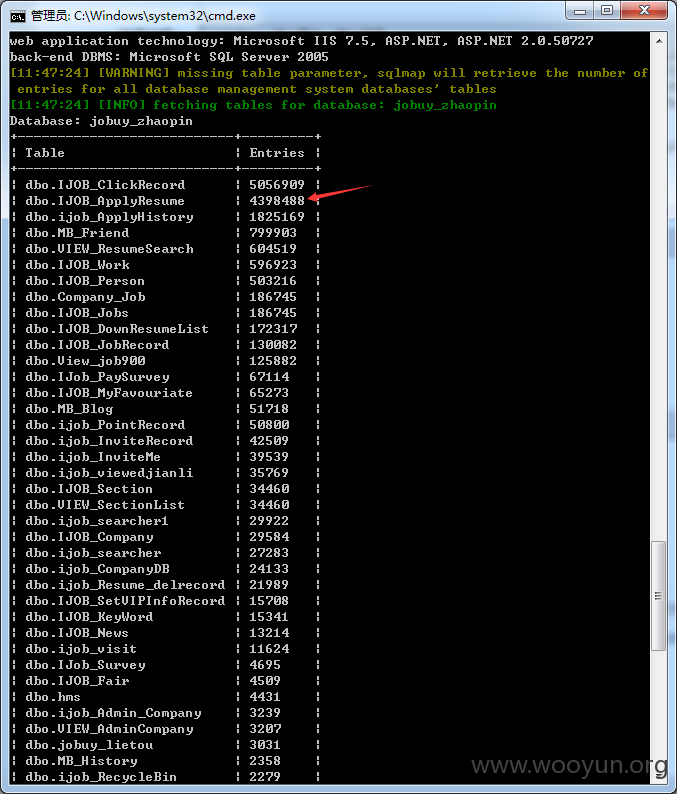
Task: Click the text 'dbo.MB_Blog'
Action: pyautogui.click(x=69, y=409)
